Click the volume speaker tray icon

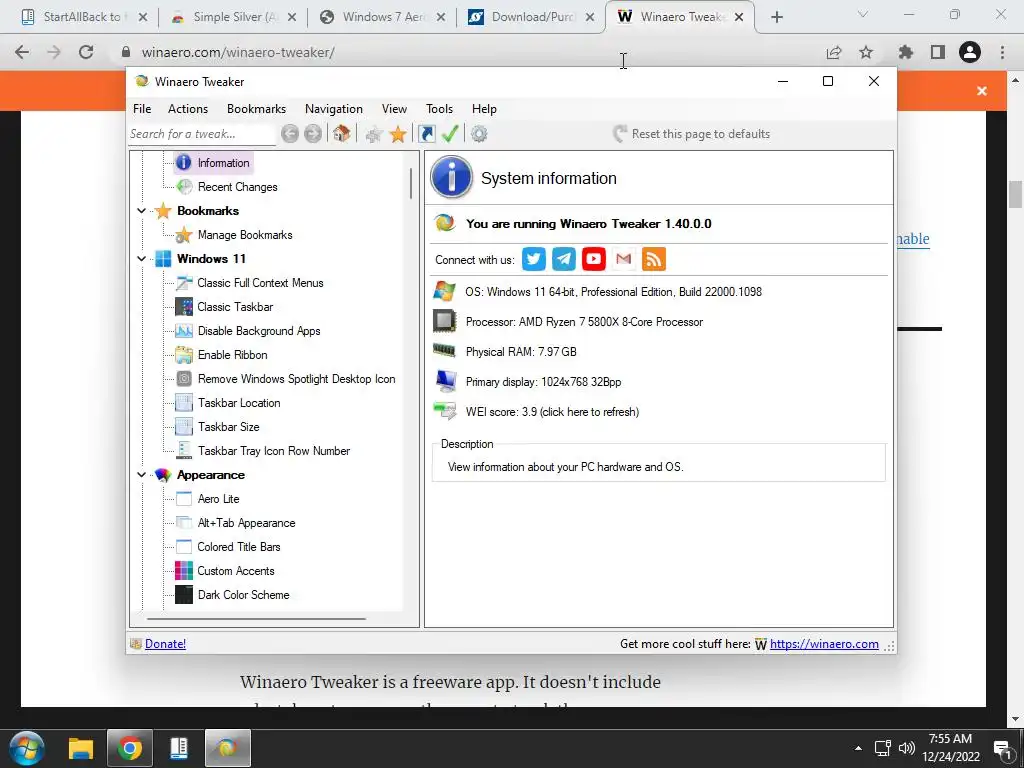(906, 748)
